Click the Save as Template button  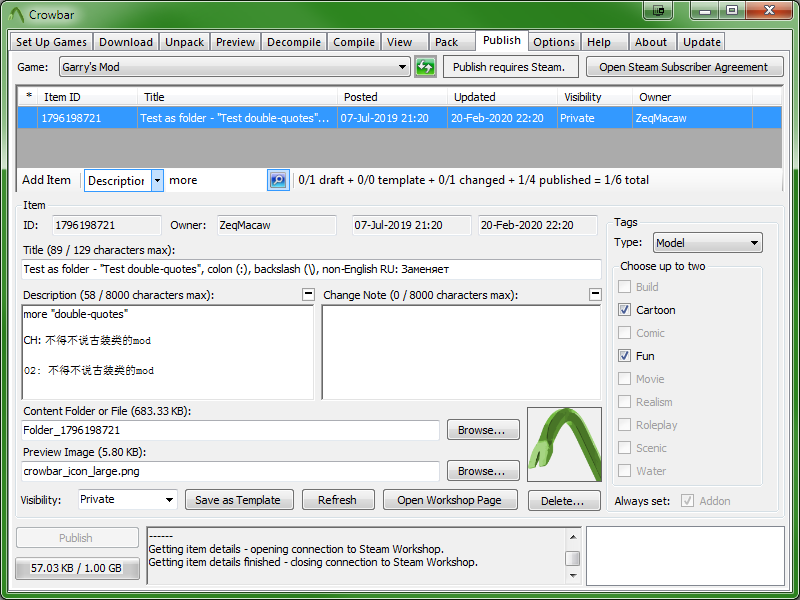click(239, 499)
